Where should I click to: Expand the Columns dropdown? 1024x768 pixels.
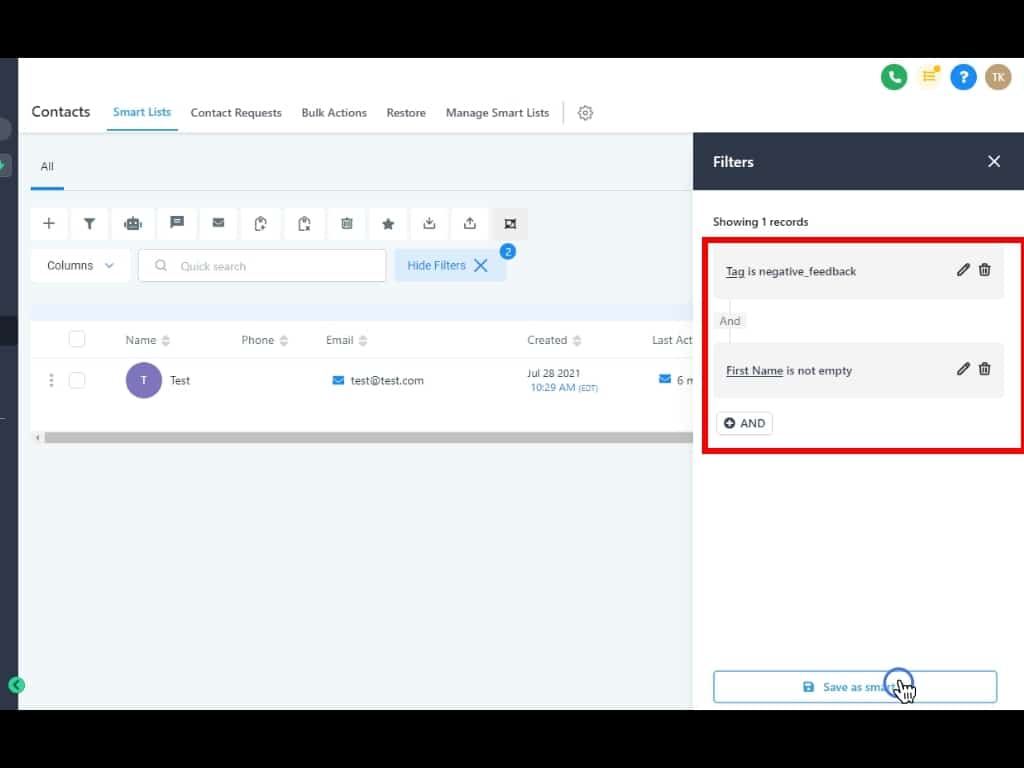pos(80,266)
